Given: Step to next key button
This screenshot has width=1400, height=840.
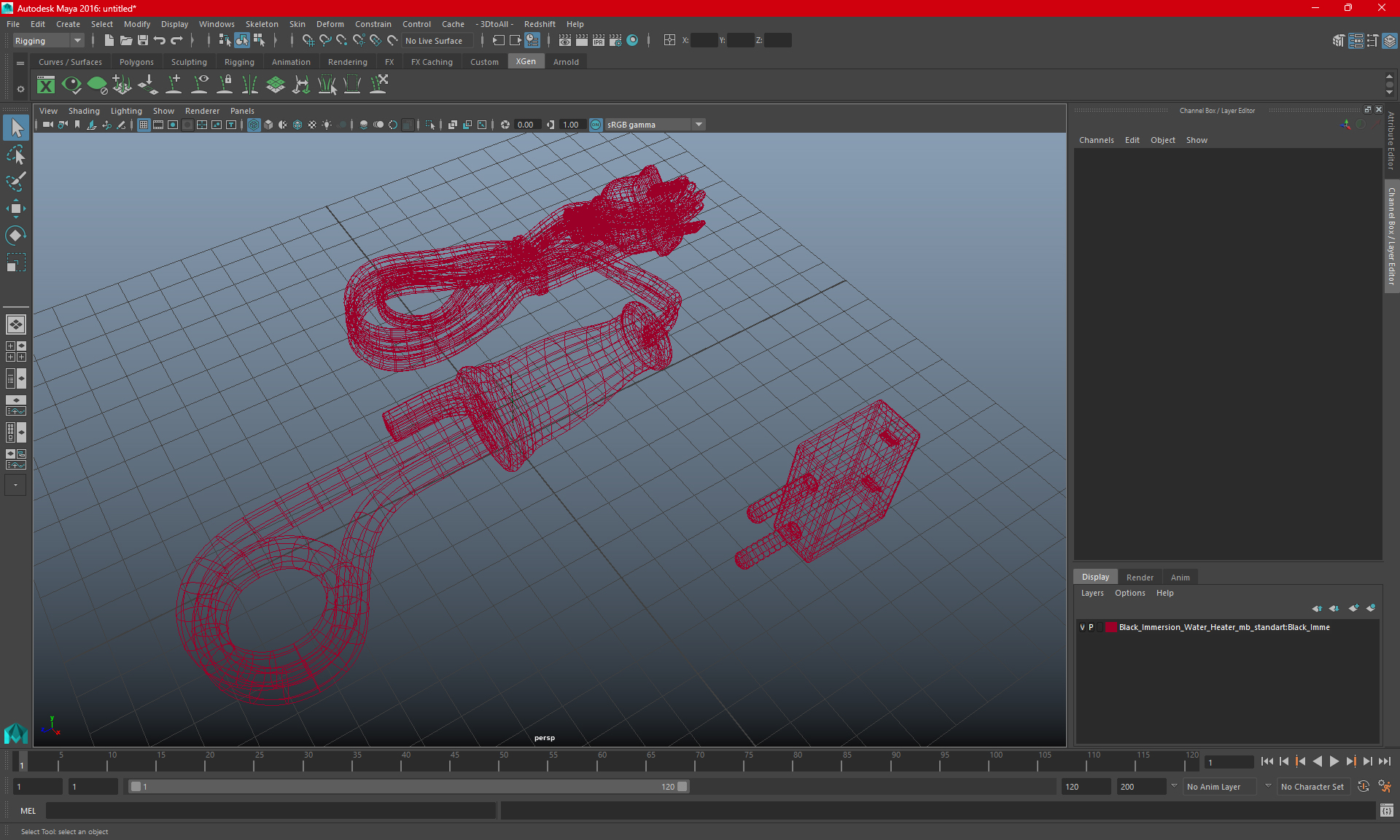Looking at the screenshot, I should [x=1350, y=761].
